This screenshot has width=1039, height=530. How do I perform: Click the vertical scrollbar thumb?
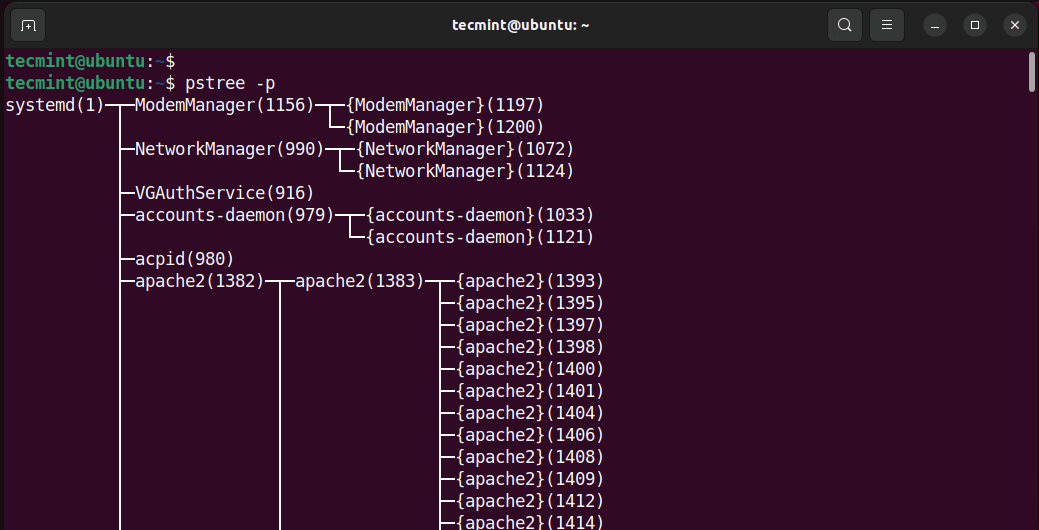pyautogui.click(x=1032, y=72)
